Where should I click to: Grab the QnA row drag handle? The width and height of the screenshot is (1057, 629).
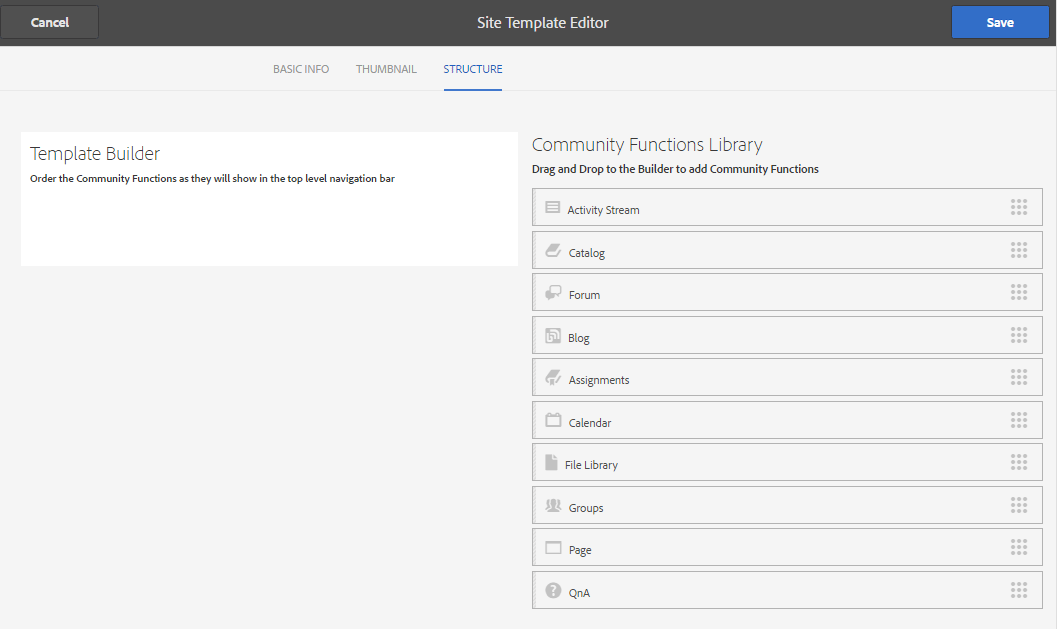point(1019,590)
